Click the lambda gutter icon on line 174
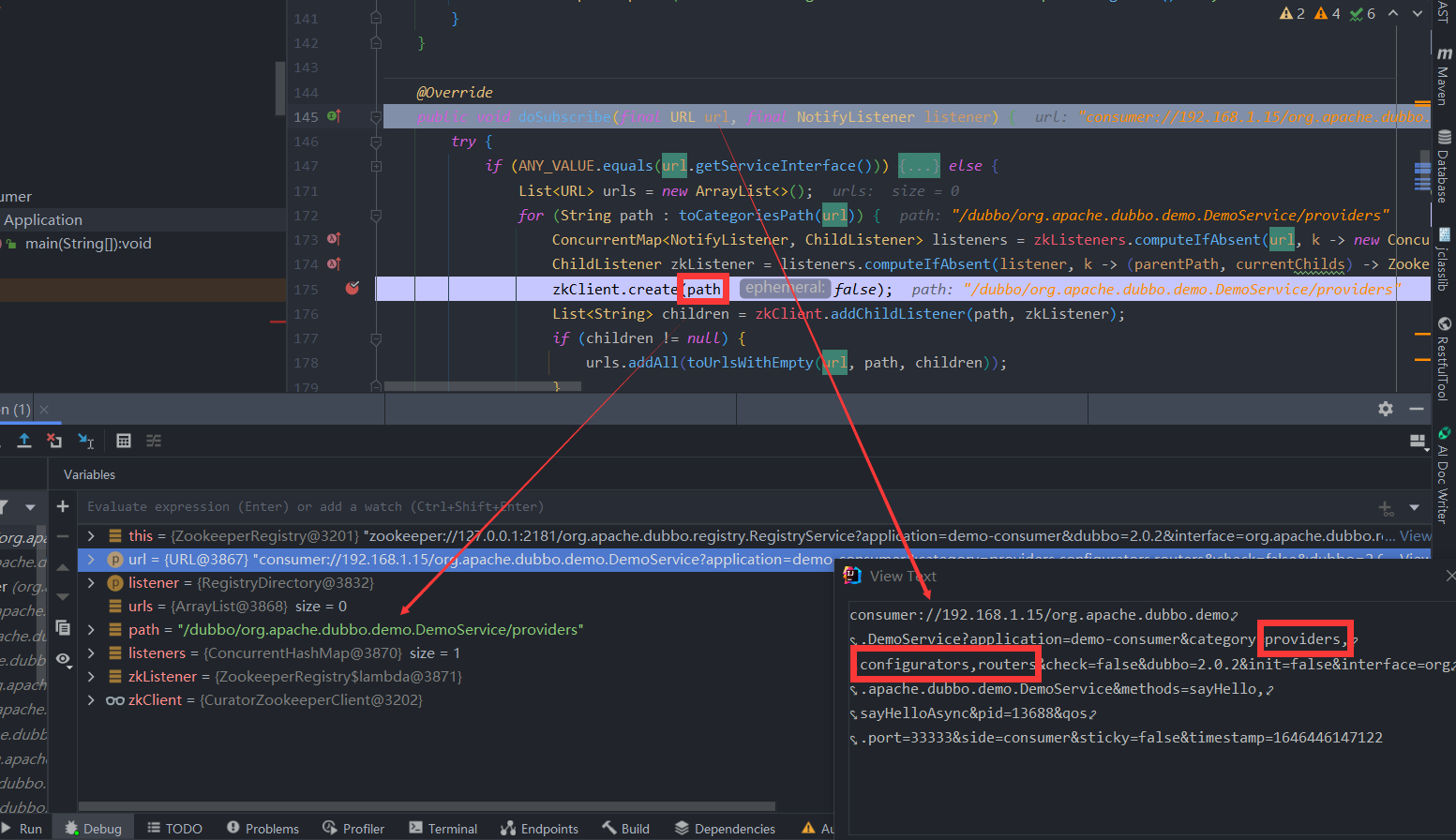 [334, 263]
